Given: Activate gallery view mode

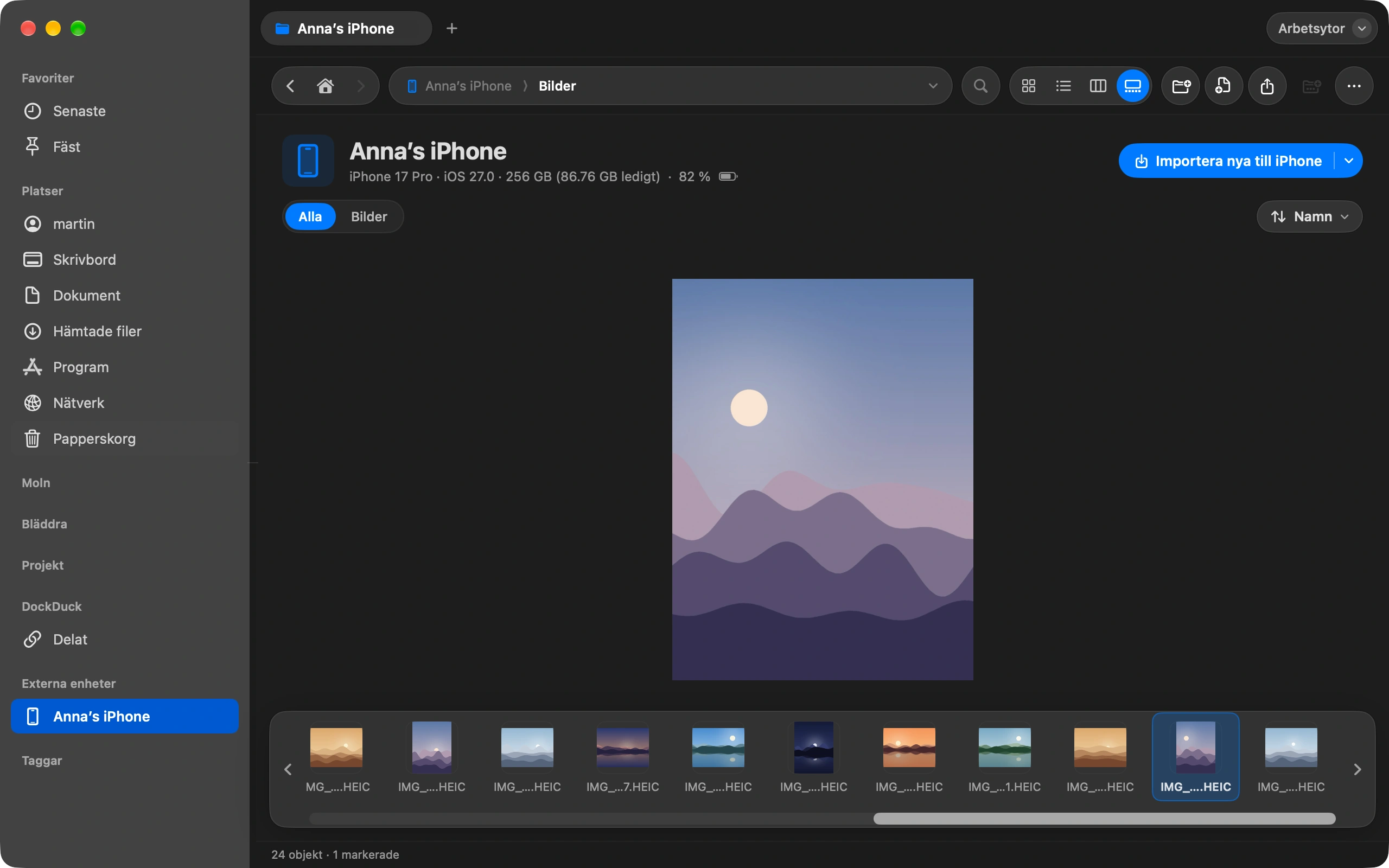Looking at the screenshot, I should click(x=1132, y=86).
